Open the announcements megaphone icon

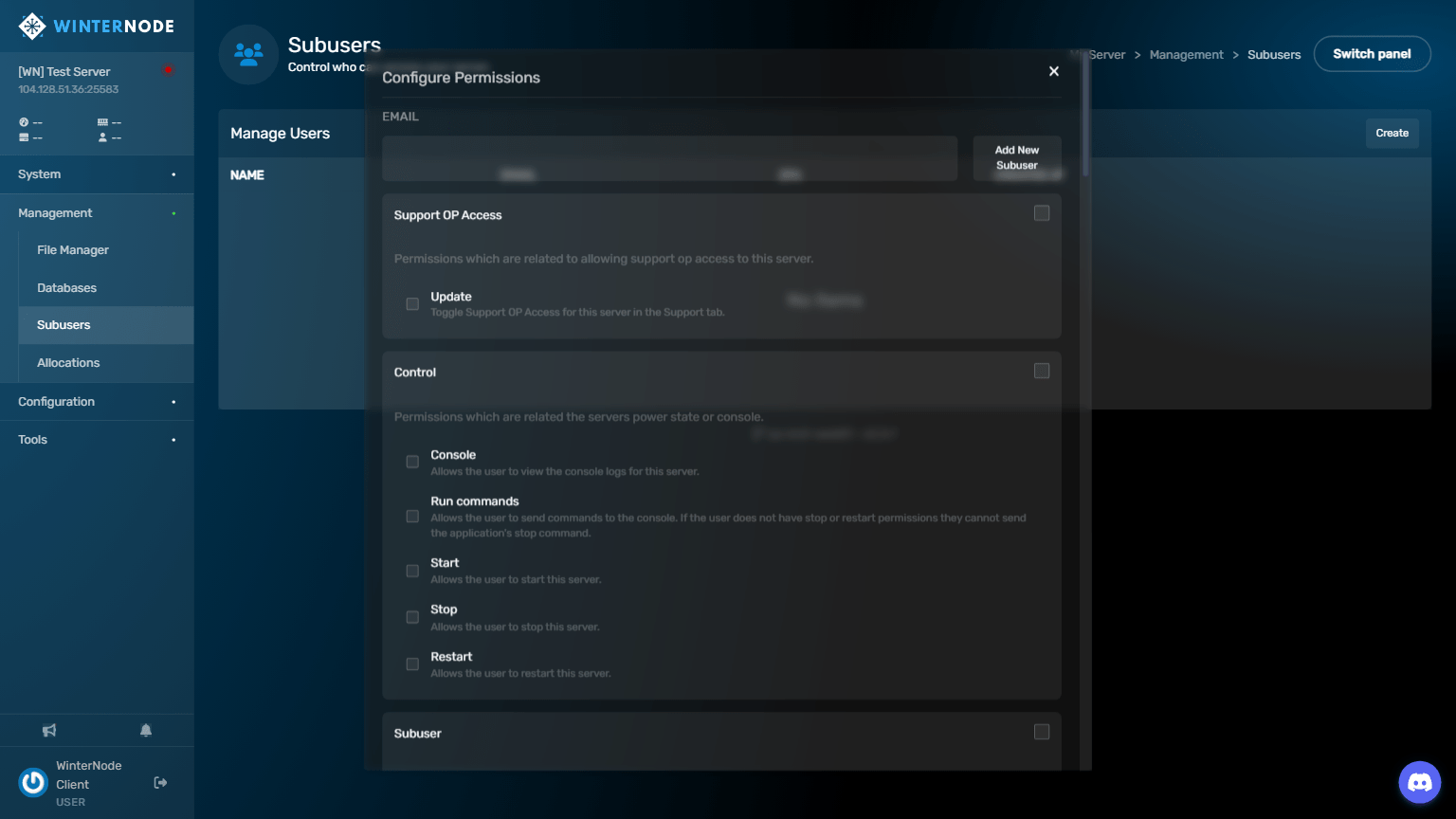[x=49, y=731]
